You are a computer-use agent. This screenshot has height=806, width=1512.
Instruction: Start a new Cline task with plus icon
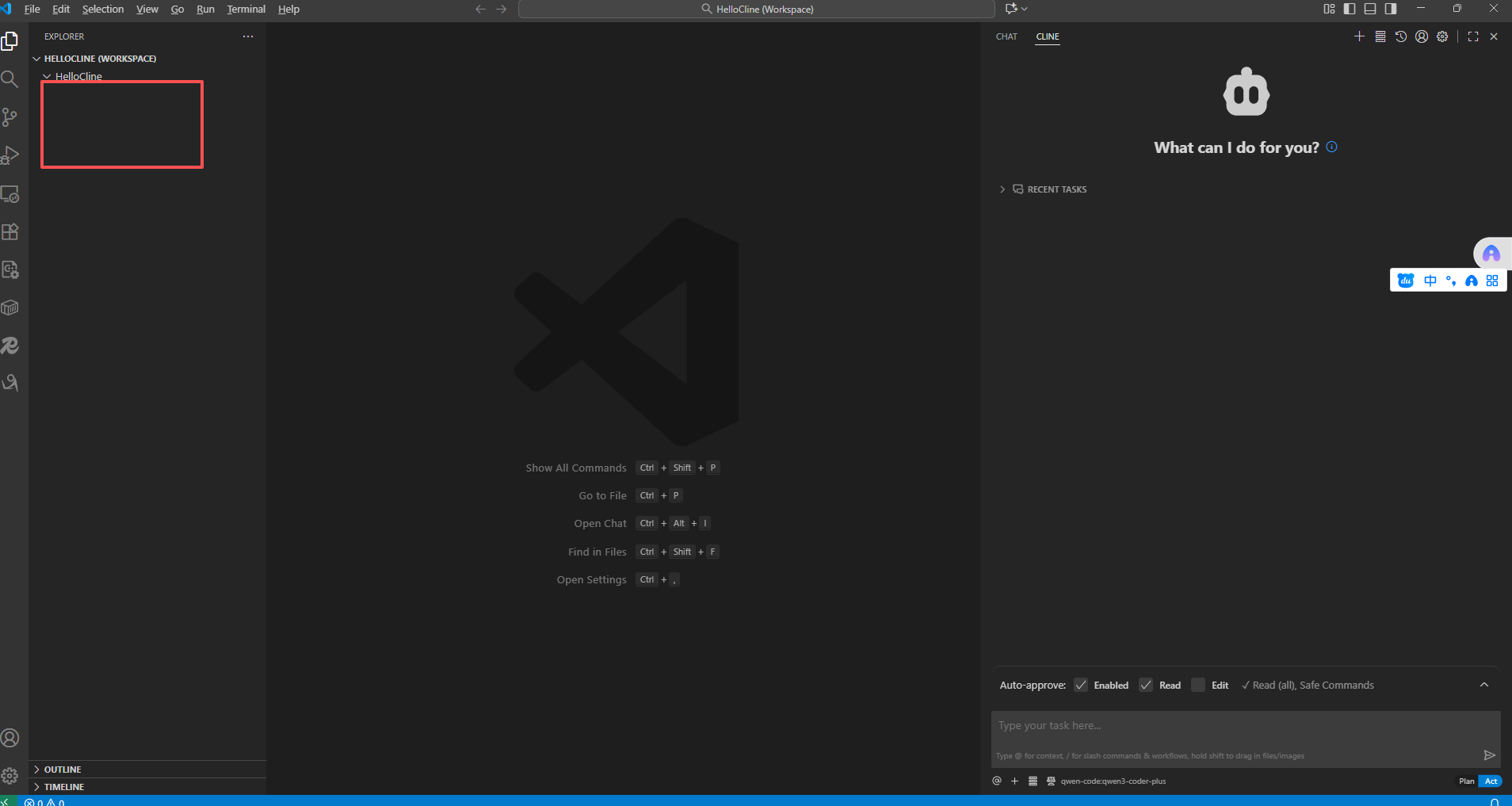point(1359,36)
